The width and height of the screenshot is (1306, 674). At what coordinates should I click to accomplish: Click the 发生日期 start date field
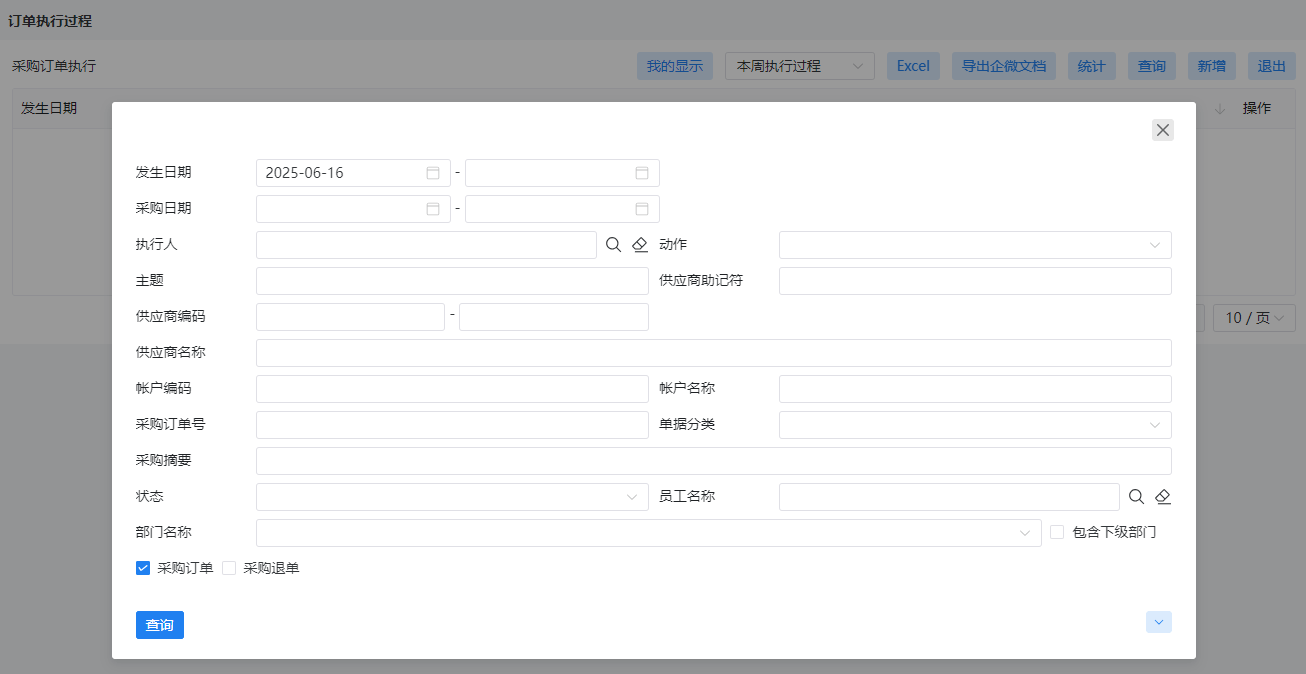click(353, 173)
